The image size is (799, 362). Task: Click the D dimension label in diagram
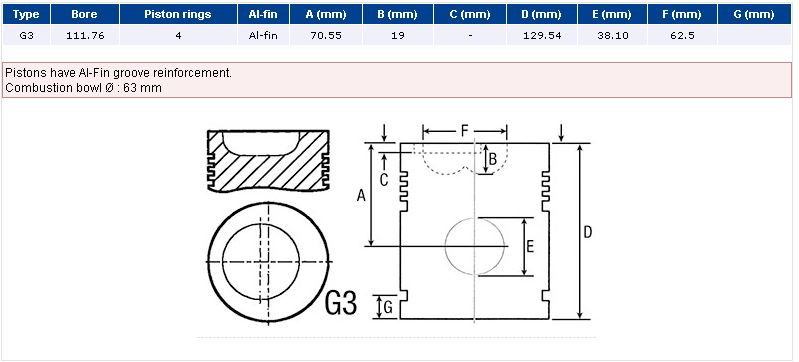click(x=588, y=232)
